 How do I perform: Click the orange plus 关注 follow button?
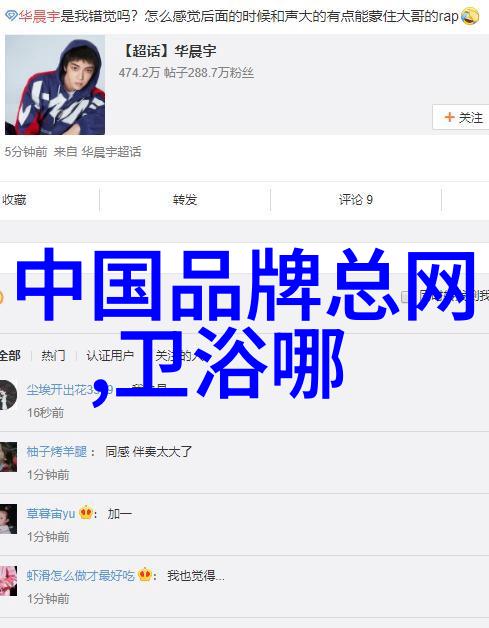click(463, 117)
